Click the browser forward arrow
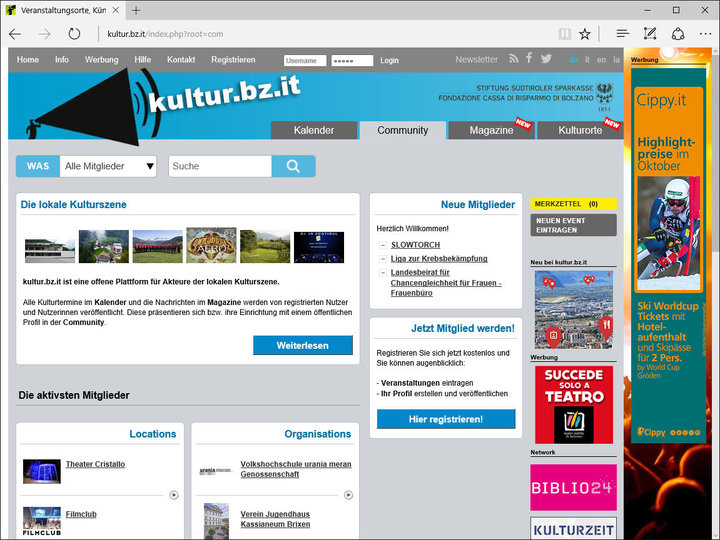720x540 pixels. pos(45,34)
